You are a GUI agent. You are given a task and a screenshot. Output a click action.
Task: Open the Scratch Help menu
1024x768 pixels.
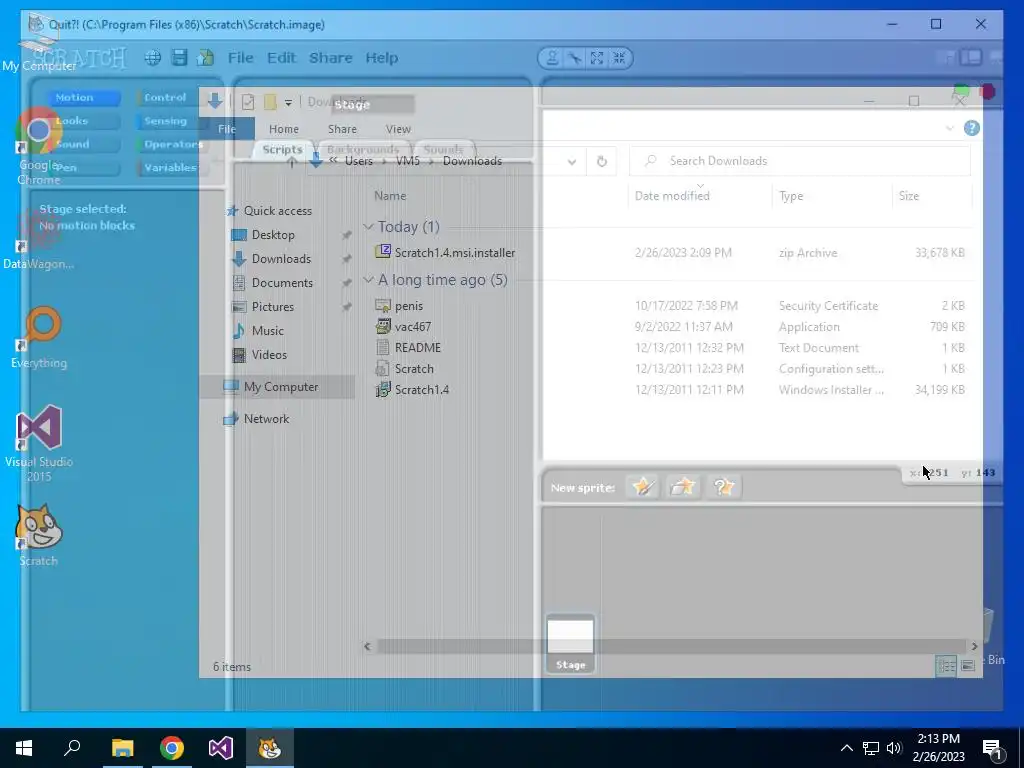[381, 58]
